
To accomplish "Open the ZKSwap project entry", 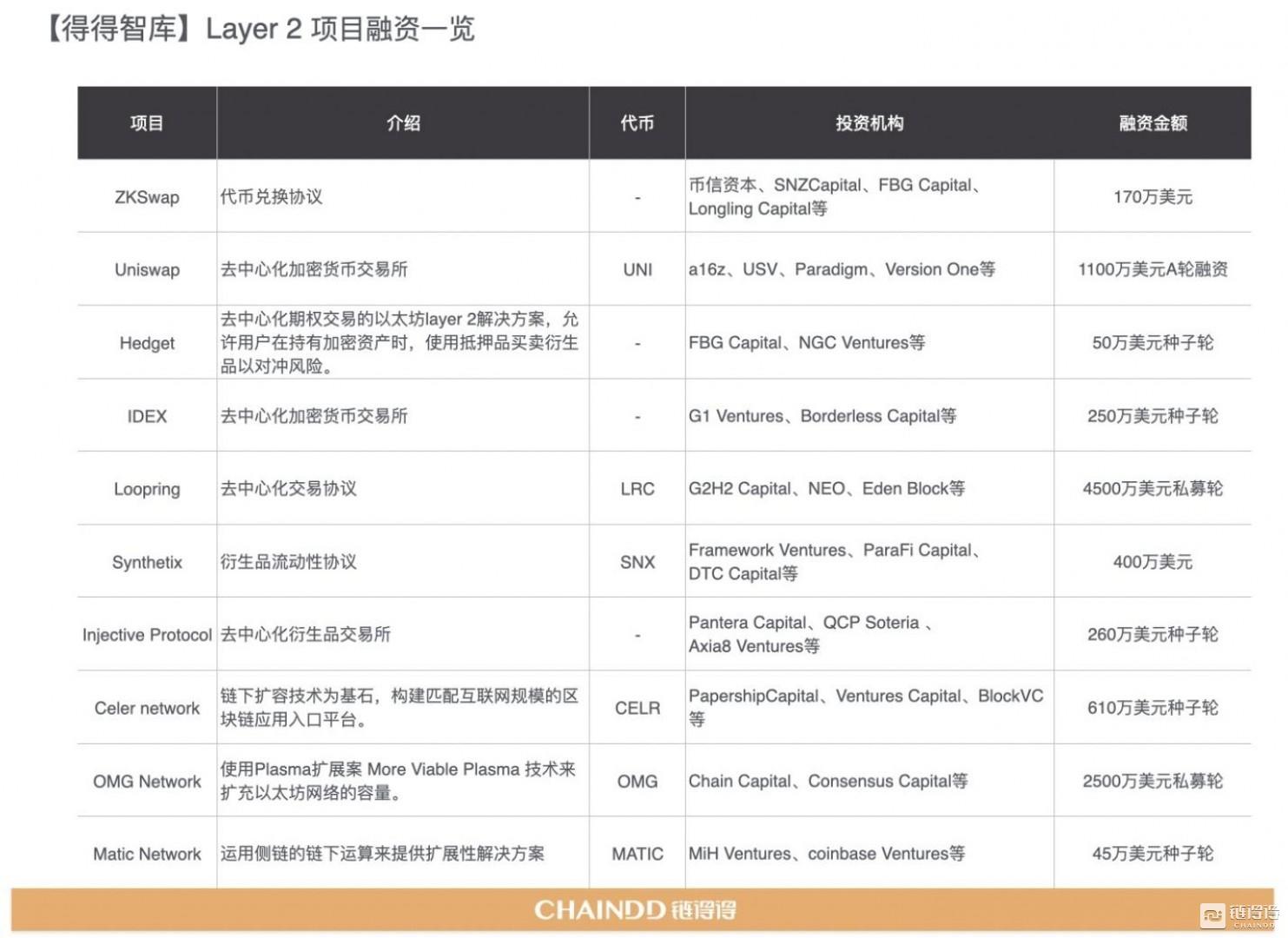I will 146,197.
